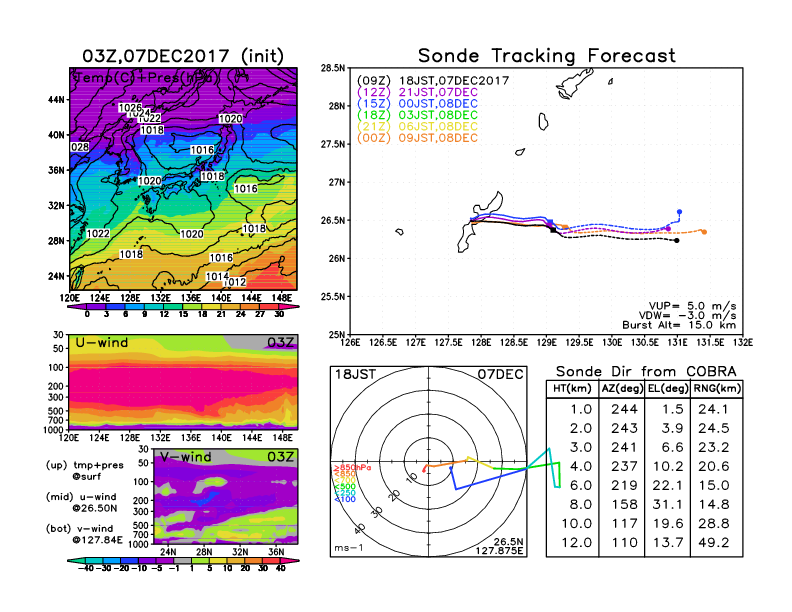Image resolution: width=792 pixels, height=612 pixels.
Task: Click the '(mid) u-wind @26.50N' note
Action: tap(81, 502)
